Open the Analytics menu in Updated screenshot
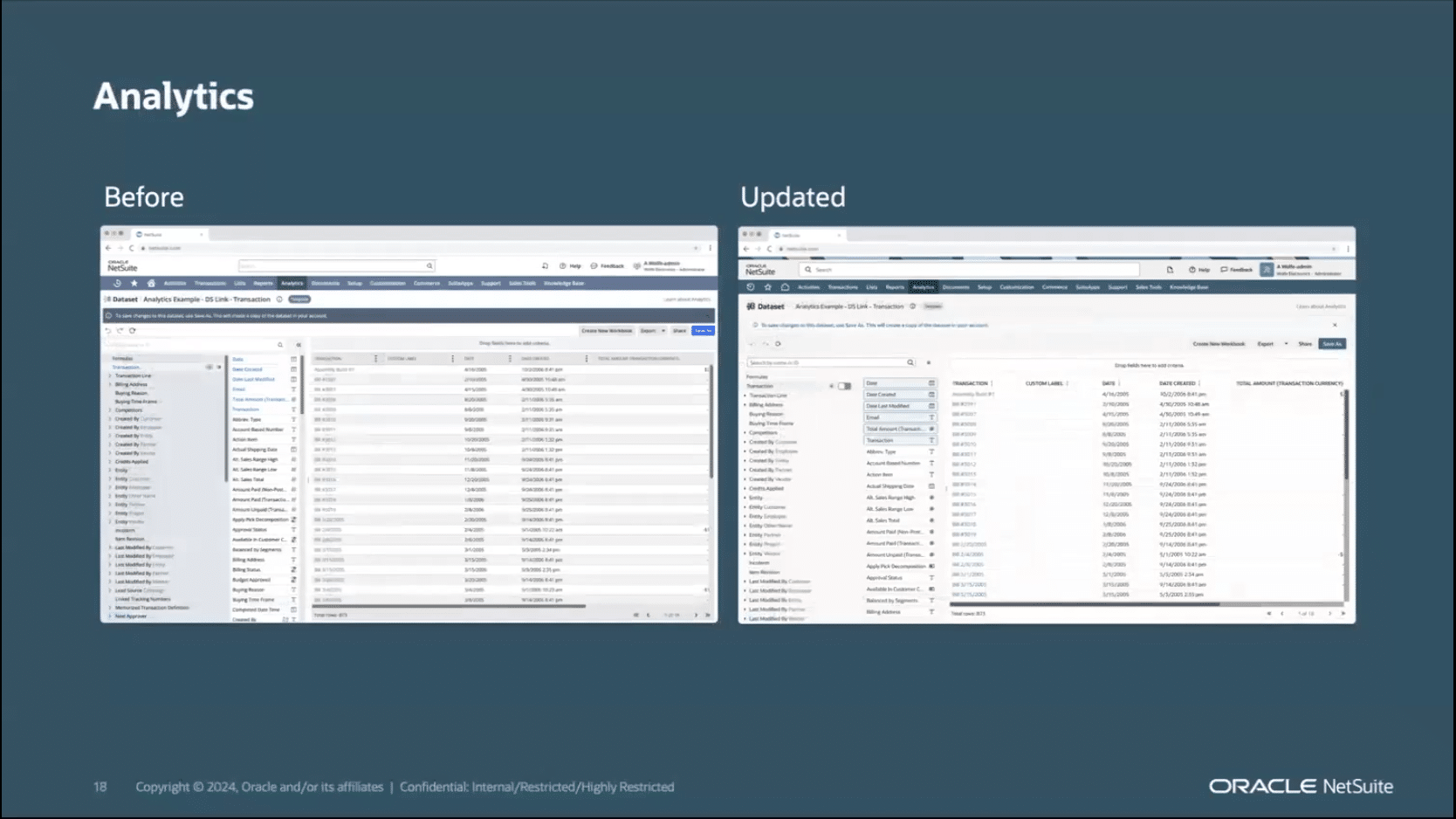1456x819 pixels. tap(923, 287)
